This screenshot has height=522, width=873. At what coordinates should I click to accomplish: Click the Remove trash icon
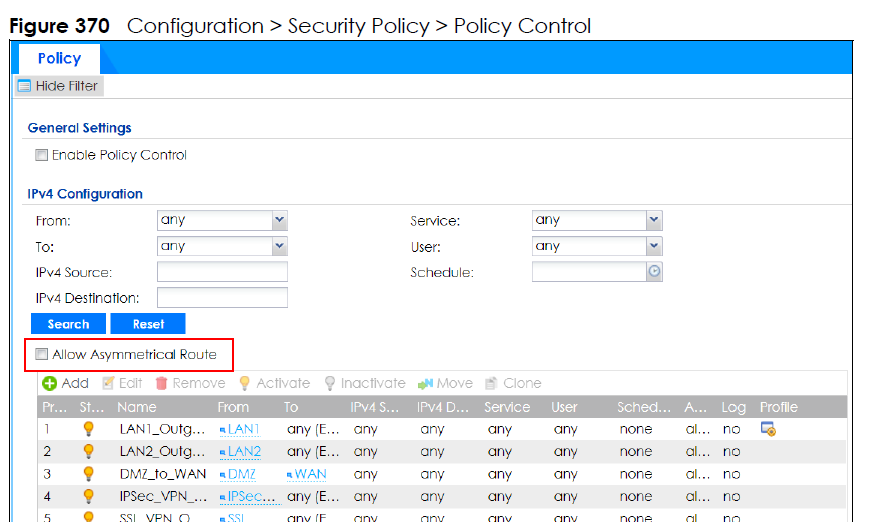pyautogui.click(x=161, y=383)
